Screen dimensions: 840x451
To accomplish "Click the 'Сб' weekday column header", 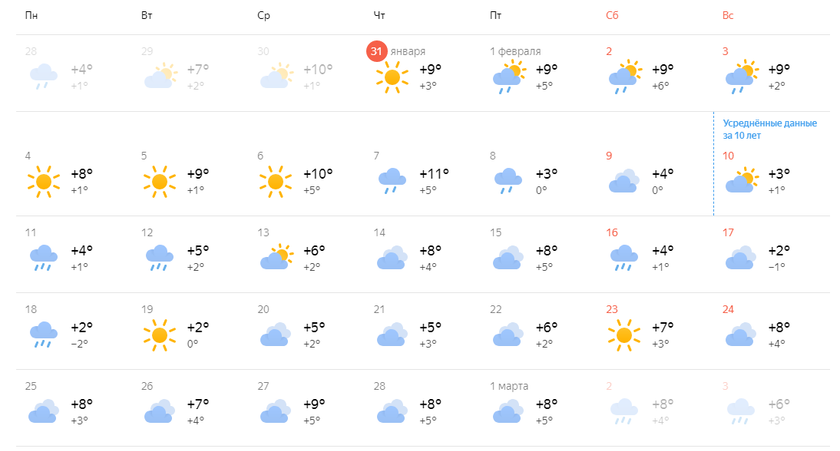I will 612,15.
